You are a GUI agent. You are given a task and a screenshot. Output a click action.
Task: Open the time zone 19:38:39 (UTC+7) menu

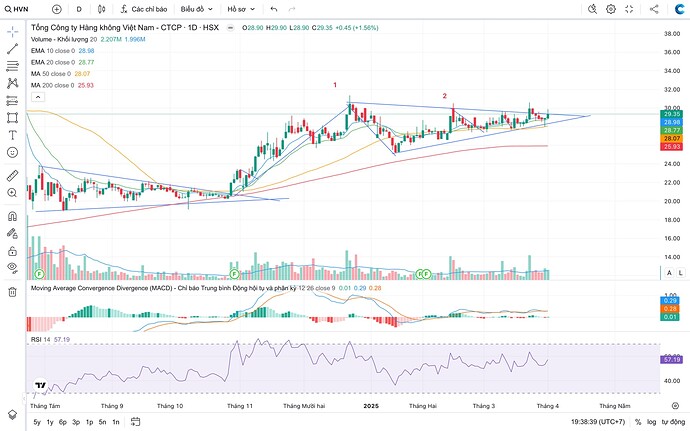coord(598,422)
